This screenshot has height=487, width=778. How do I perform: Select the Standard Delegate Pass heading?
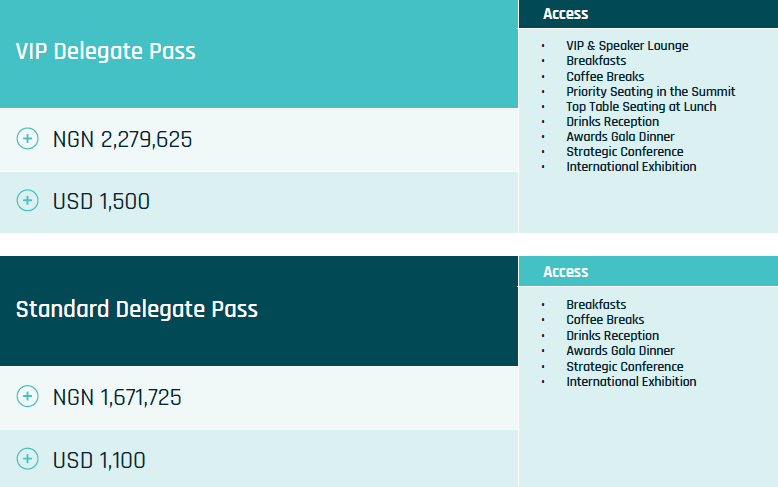(x=137, y=310)
